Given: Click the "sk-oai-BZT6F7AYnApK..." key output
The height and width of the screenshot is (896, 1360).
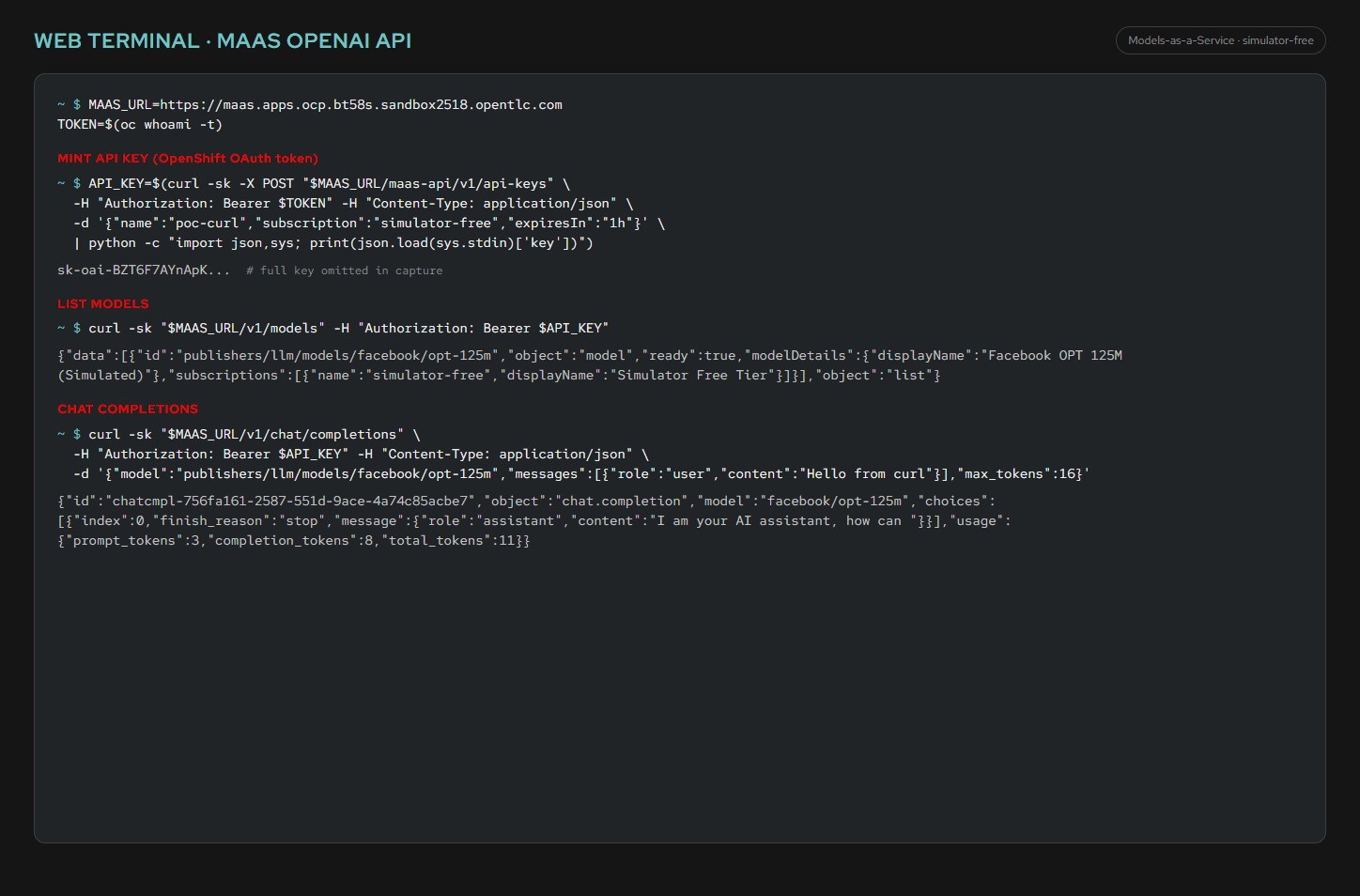Looking at the screenshot, I should pos(144,270).
